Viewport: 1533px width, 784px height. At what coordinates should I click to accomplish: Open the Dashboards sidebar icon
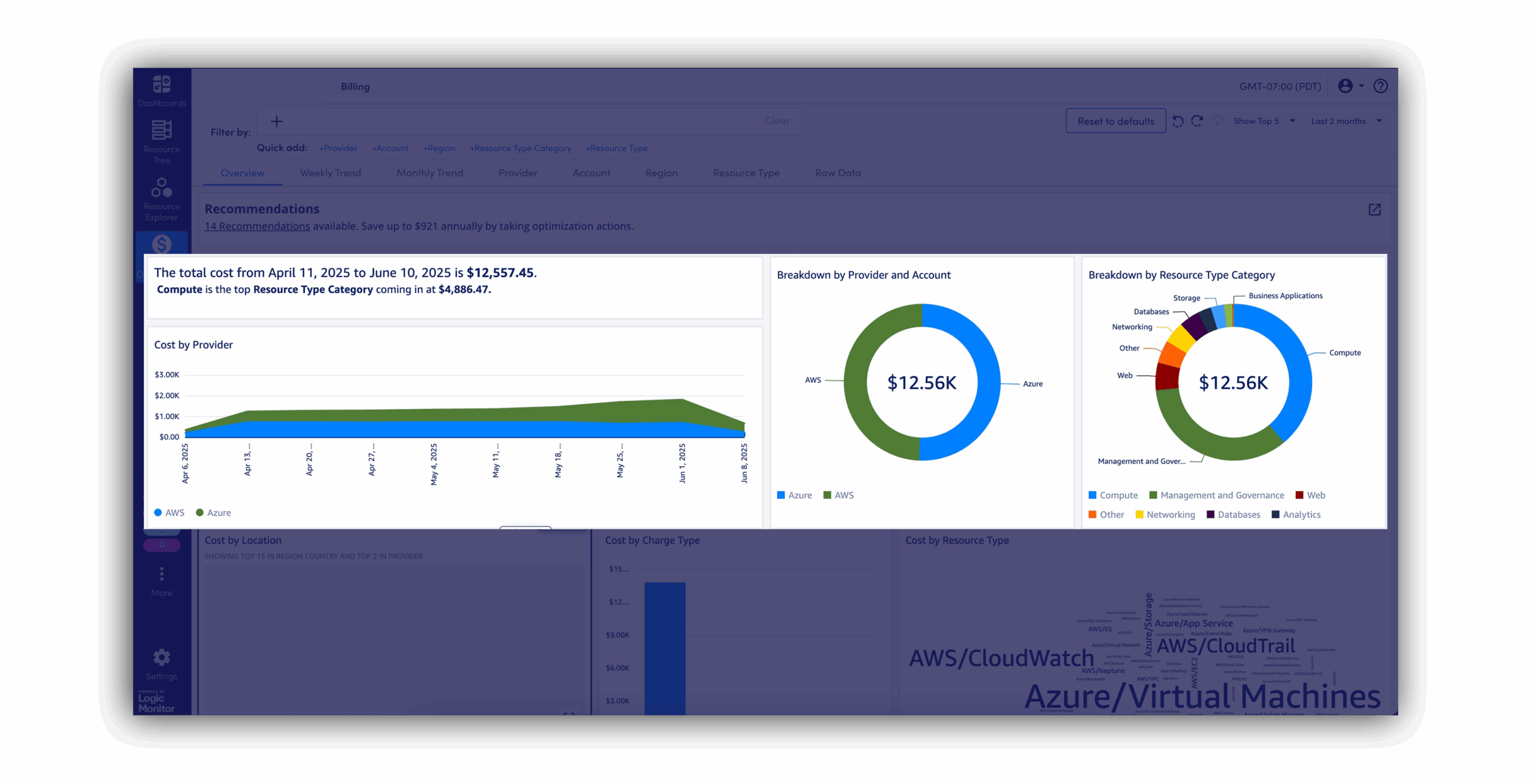[162, 91]
